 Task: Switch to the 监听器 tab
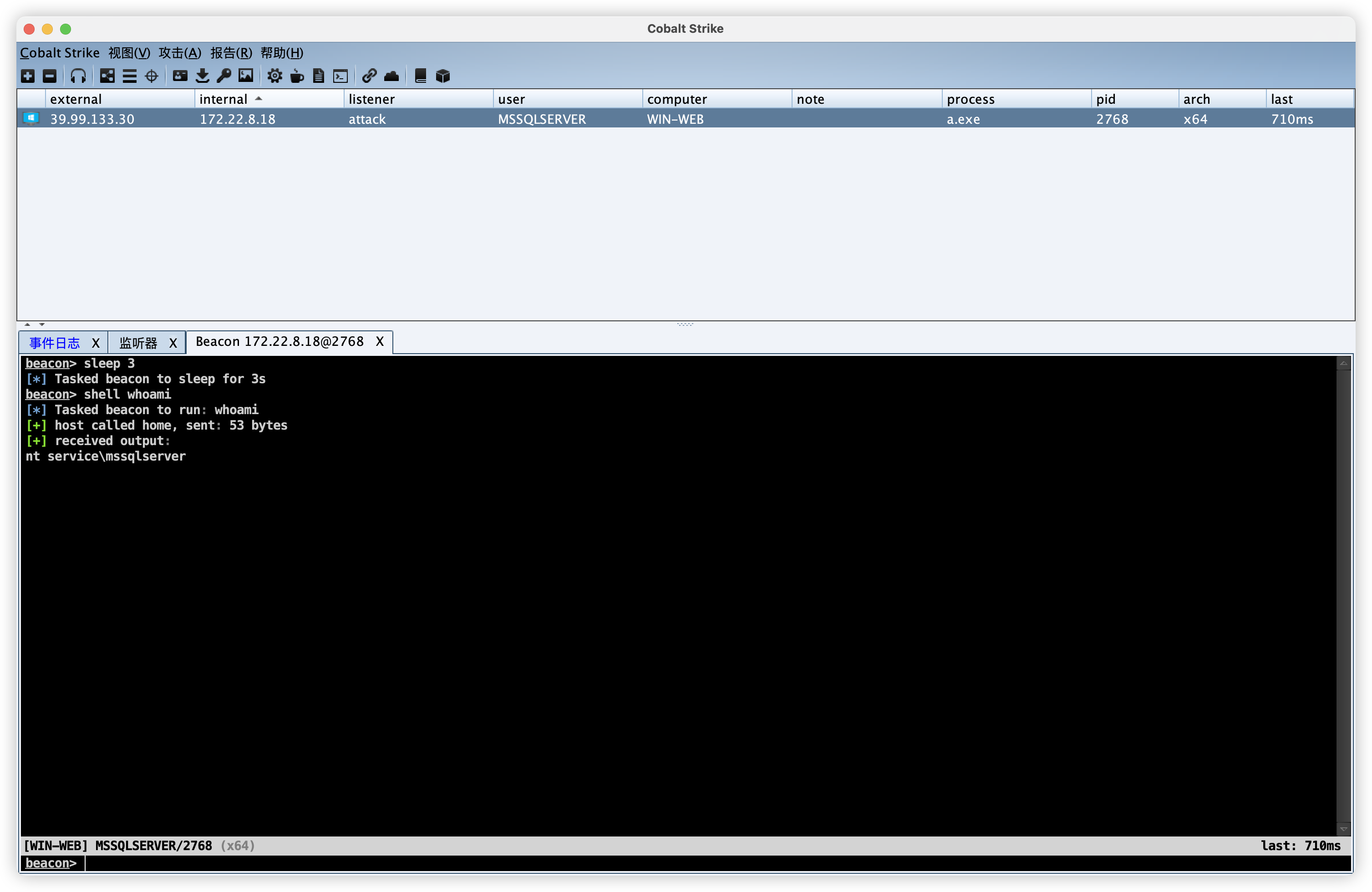click(x=138, y=344)
